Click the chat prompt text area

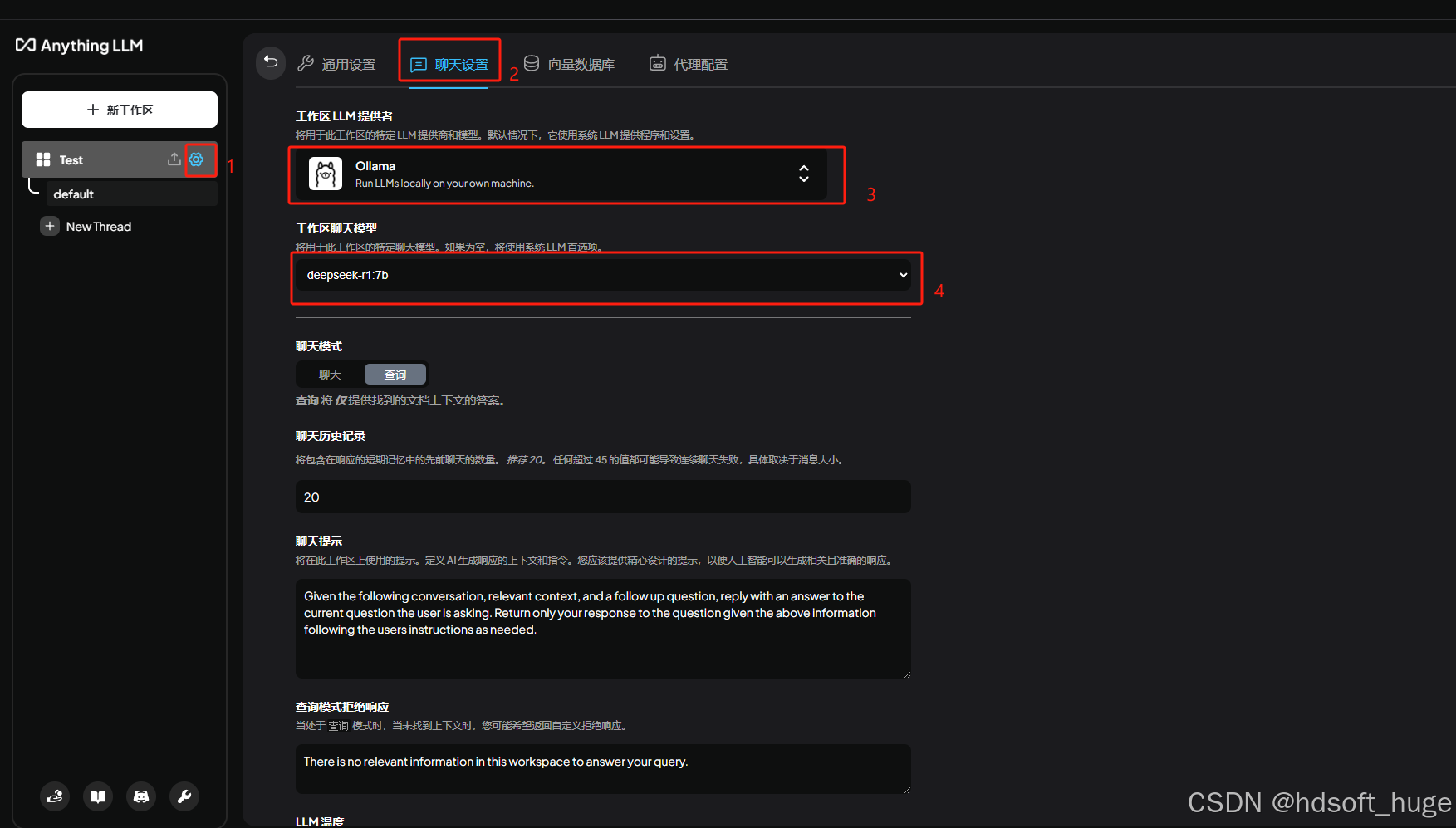click(603, 629)
